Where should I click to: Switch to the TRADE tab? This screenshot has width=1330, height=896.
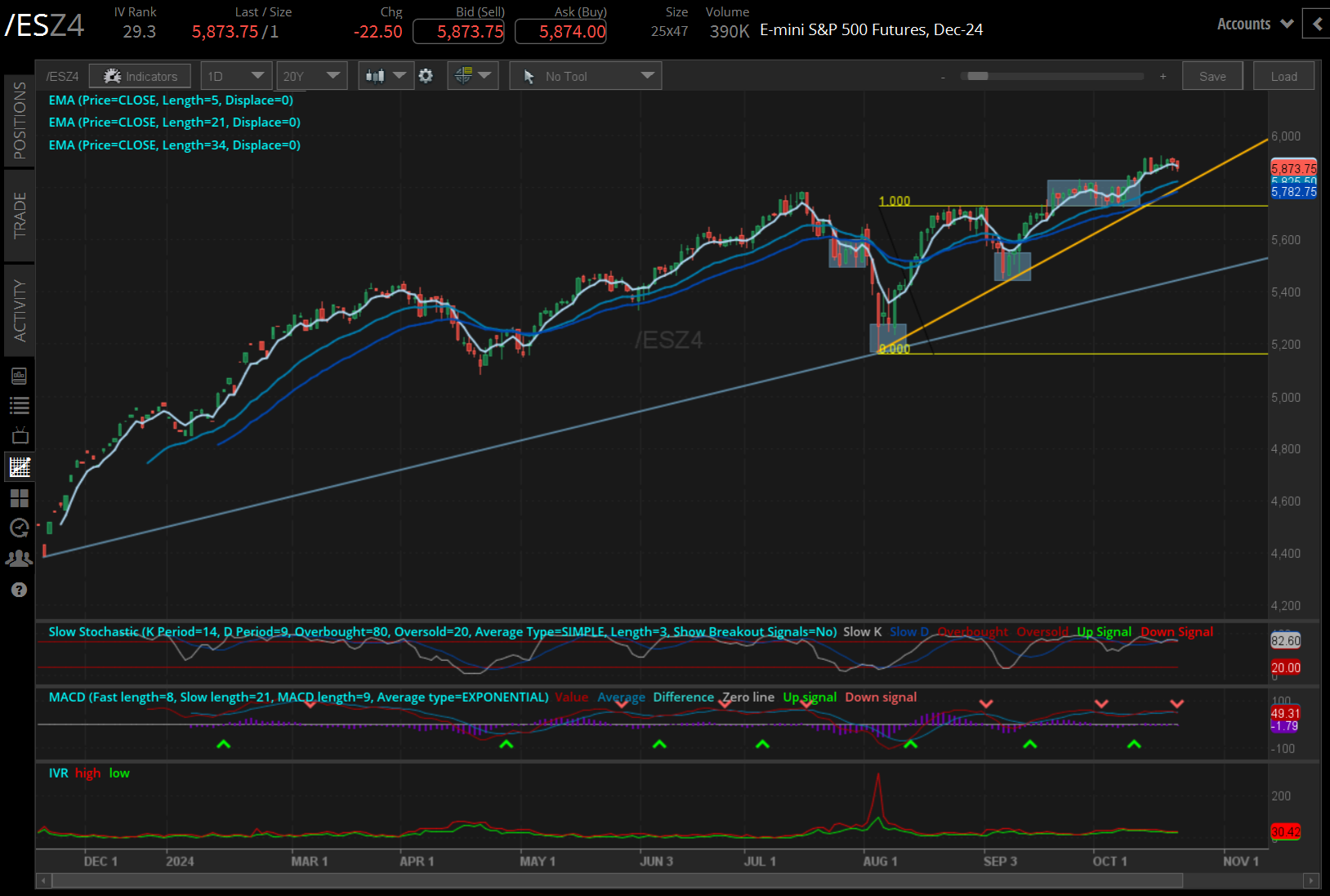[20, 216]
